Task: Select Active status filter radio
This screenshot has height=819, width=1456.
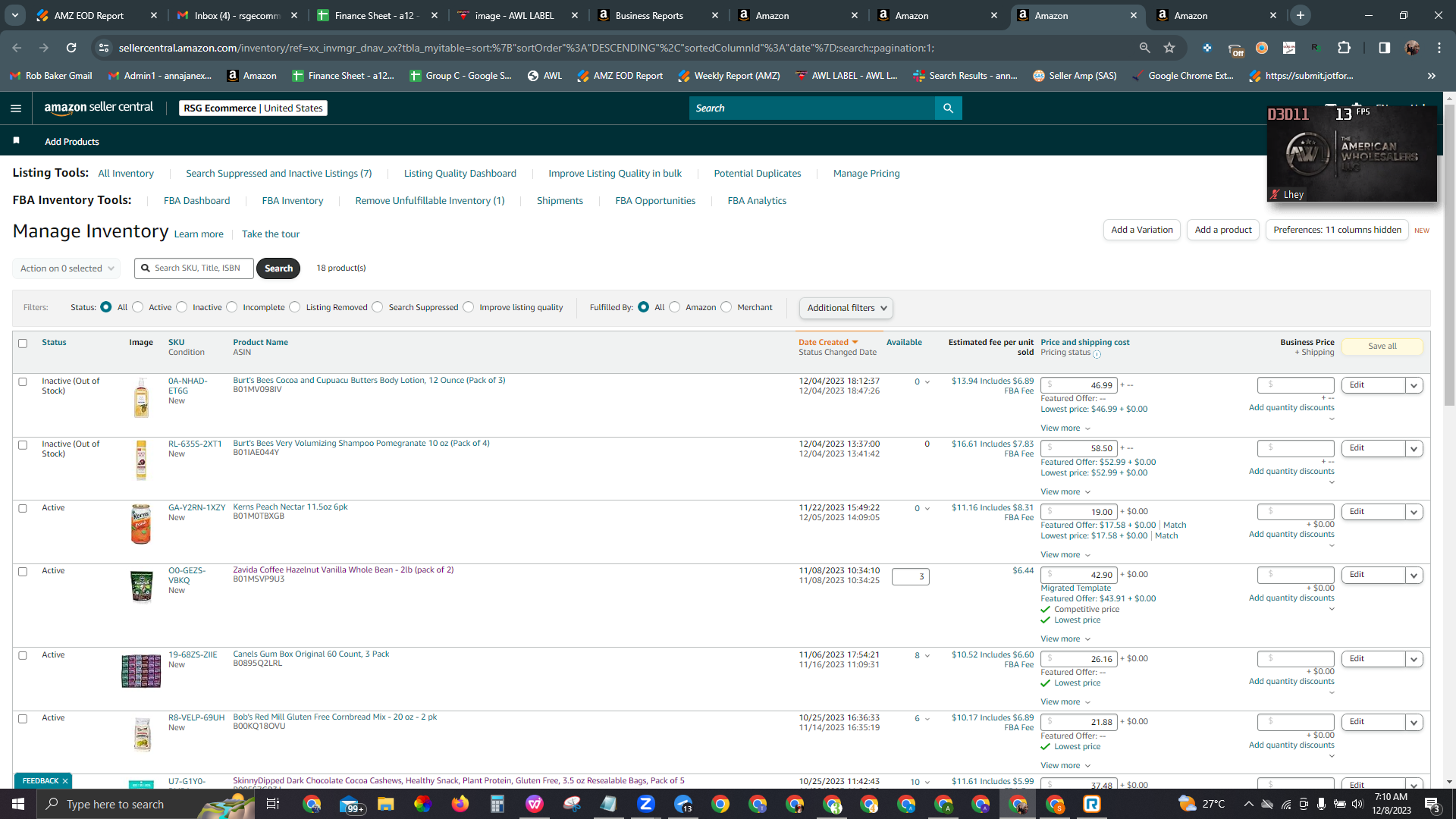Action: pyautogui.click(x=137, y=307)
